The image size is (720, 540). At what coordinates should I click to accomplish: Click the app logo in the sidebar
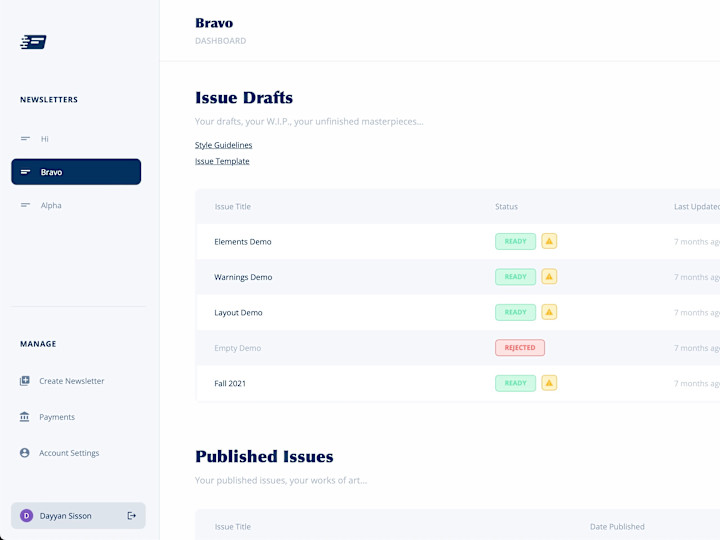pyautogui.click(x=33, y=42)
